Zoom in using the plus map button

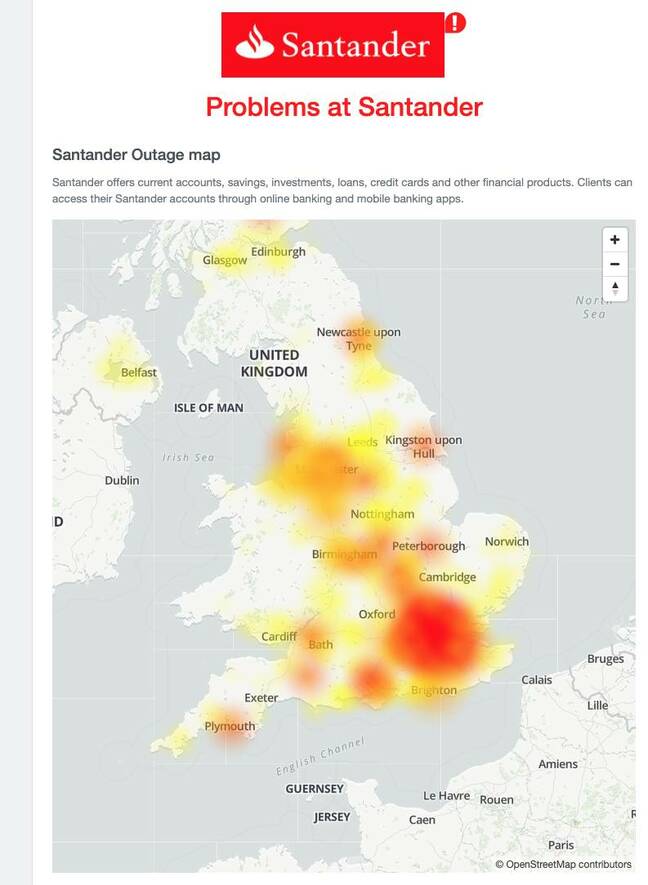point(615,240)
